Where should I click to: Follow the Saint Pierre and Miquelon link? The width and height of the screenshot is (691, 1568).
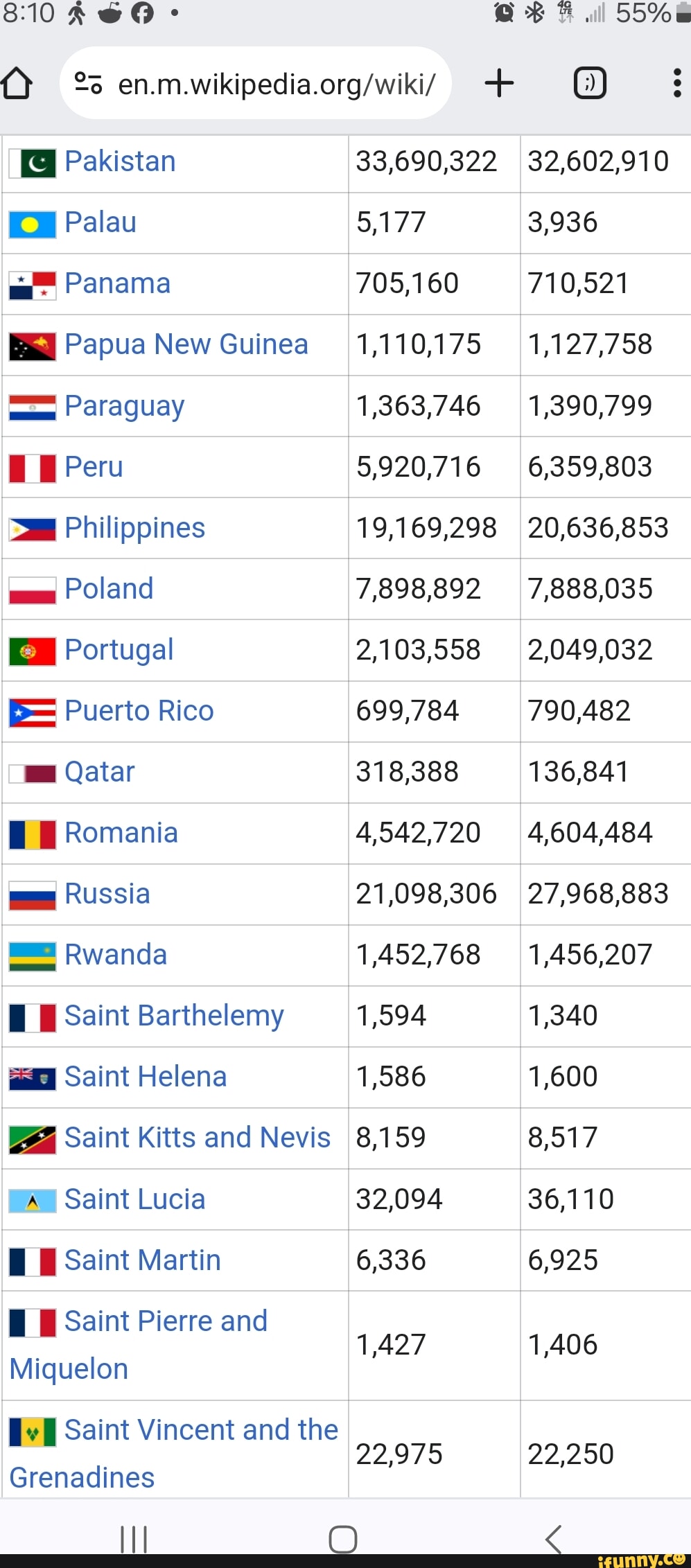[166, 1321]
